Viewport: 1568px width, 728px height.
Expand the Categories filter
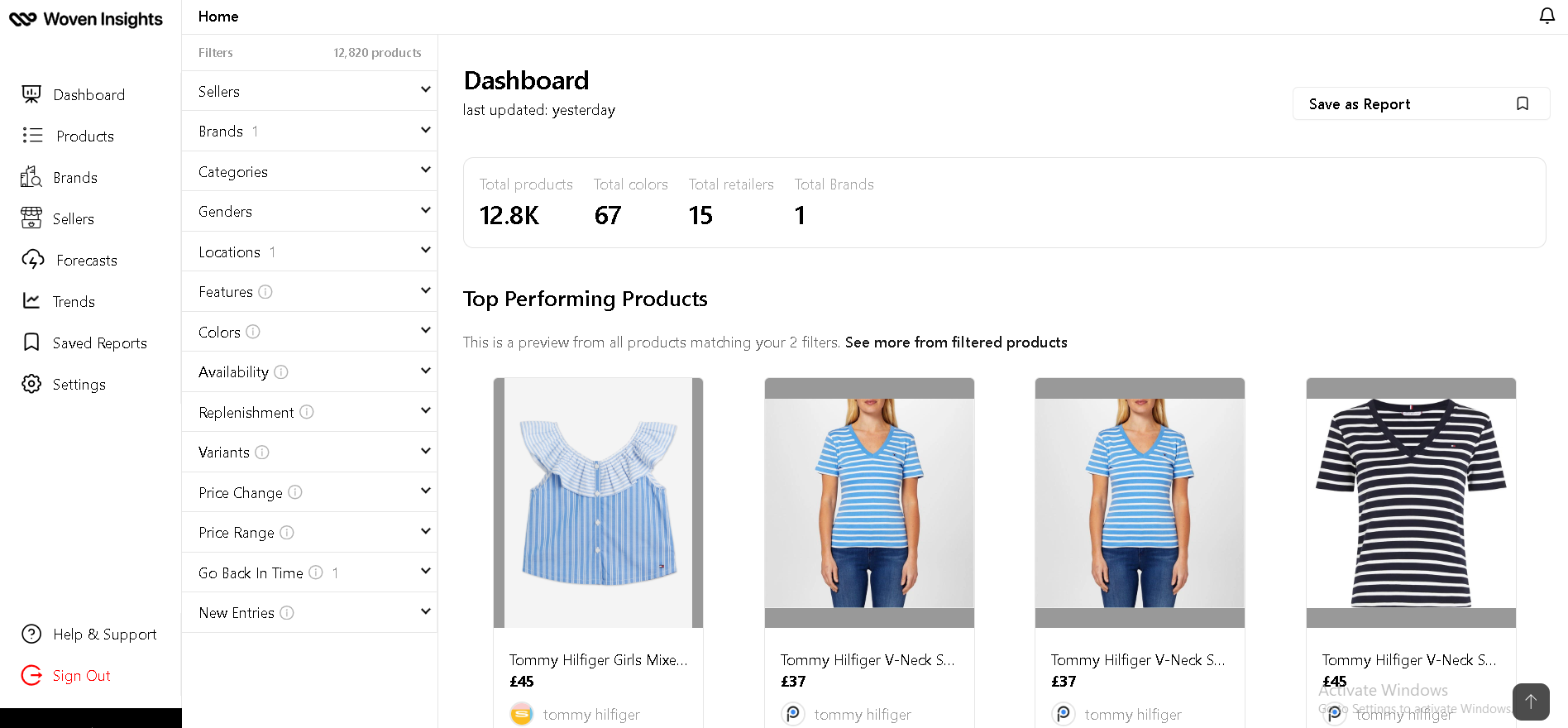point(309,171)
